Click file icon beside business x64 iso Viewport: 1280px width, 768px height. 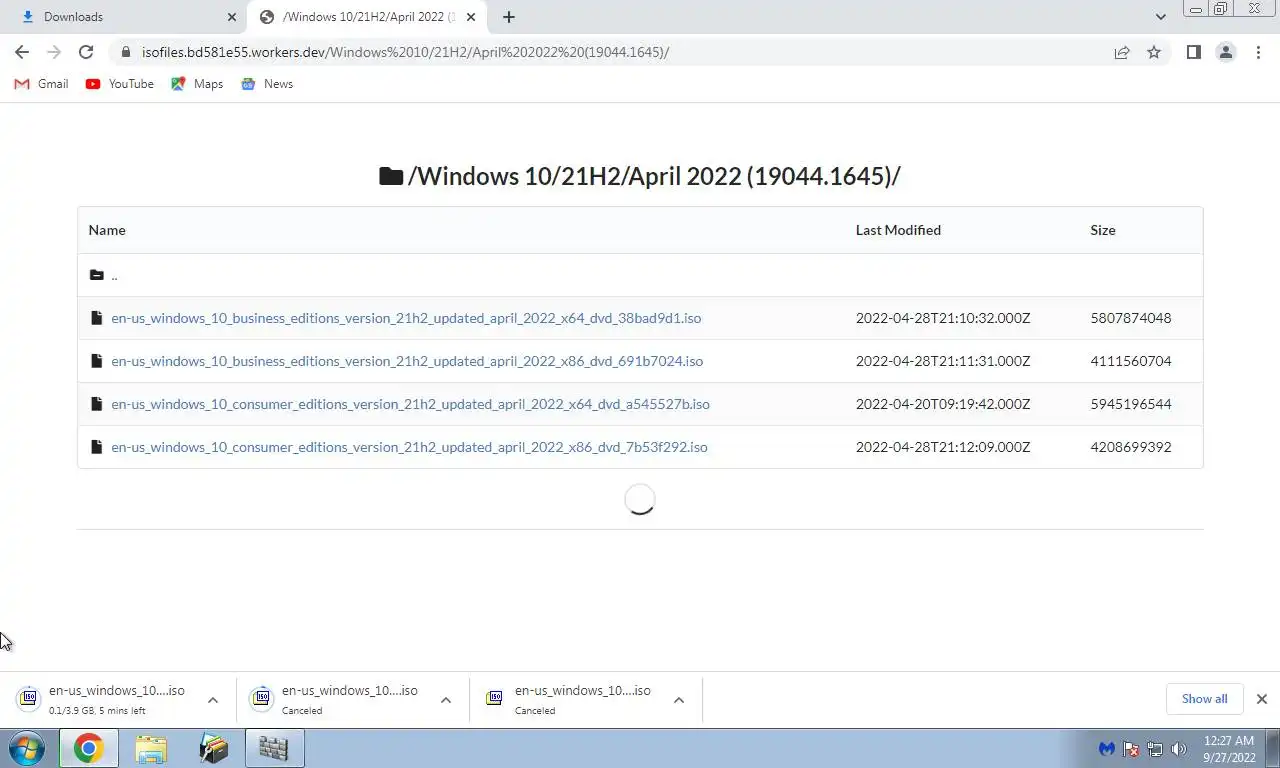point(96,318)
